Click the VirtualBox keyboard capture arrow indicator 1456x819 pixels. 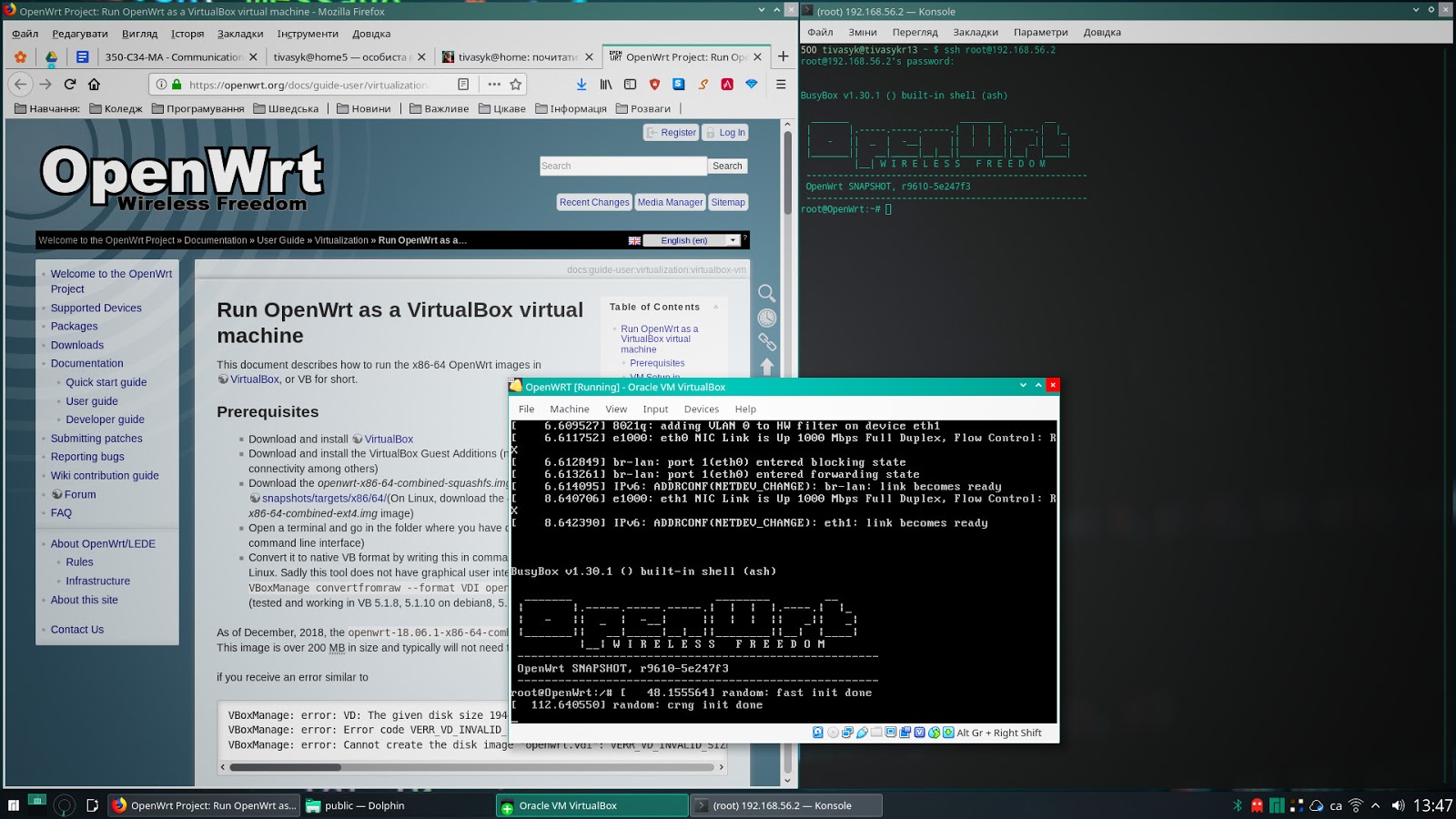click(948, 733)
